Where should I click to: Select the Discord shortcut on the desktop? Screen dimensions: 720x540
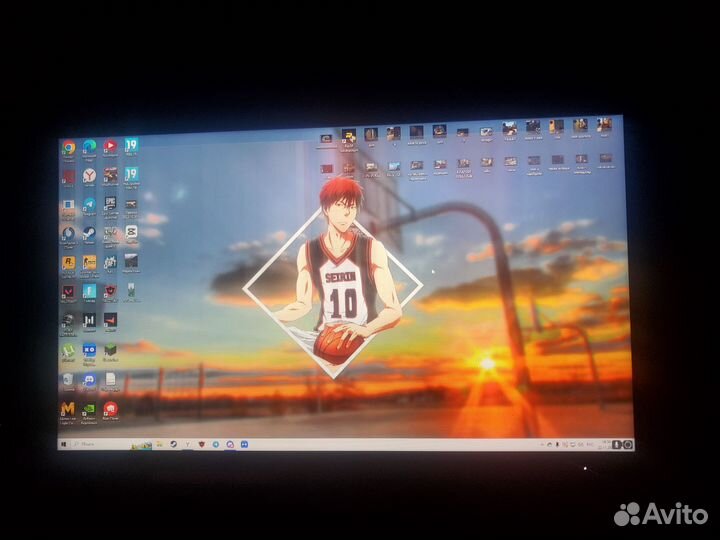(89, 379)
